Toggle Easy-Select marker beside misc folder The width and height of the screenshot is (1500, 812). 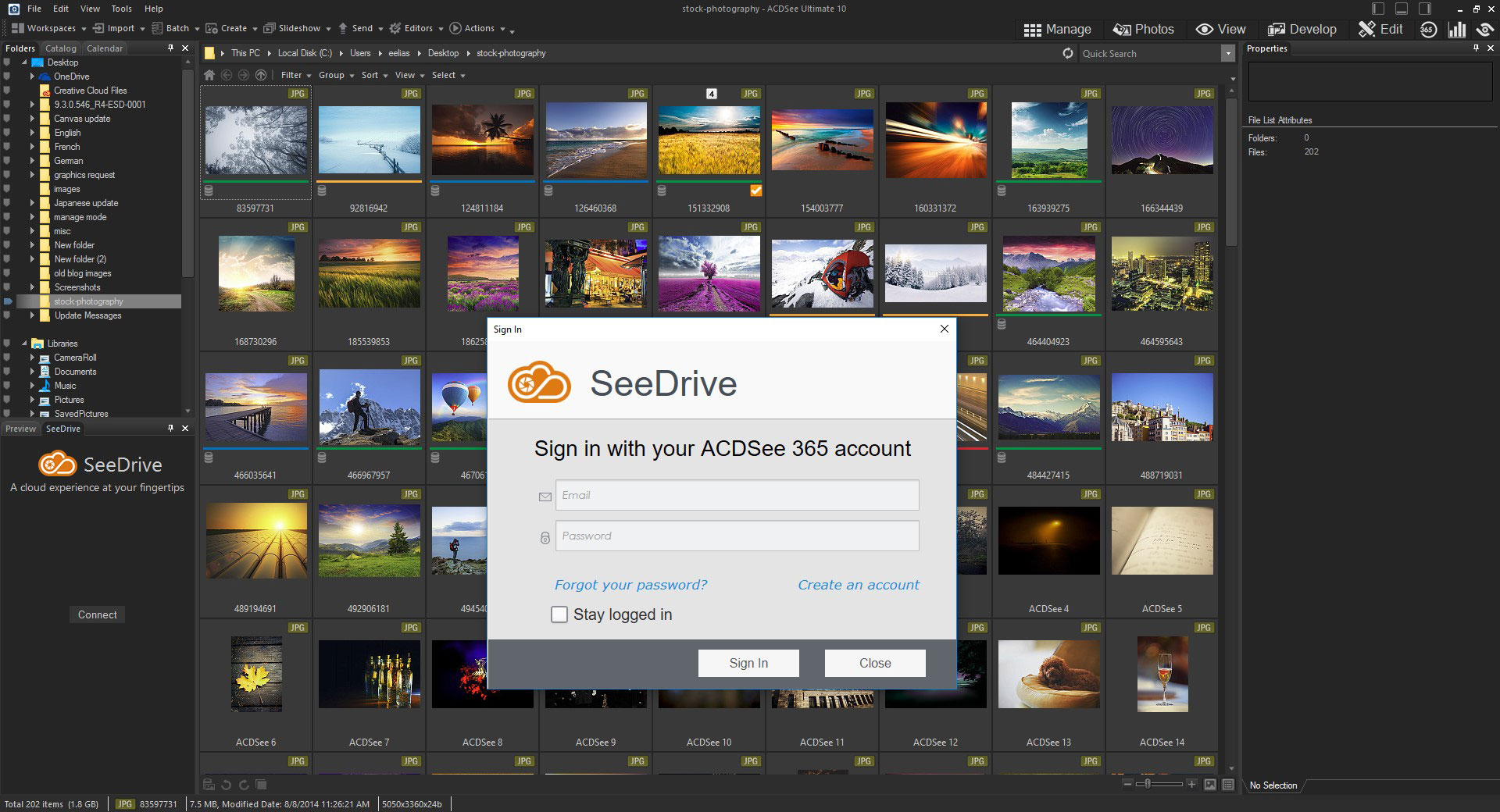7,231
